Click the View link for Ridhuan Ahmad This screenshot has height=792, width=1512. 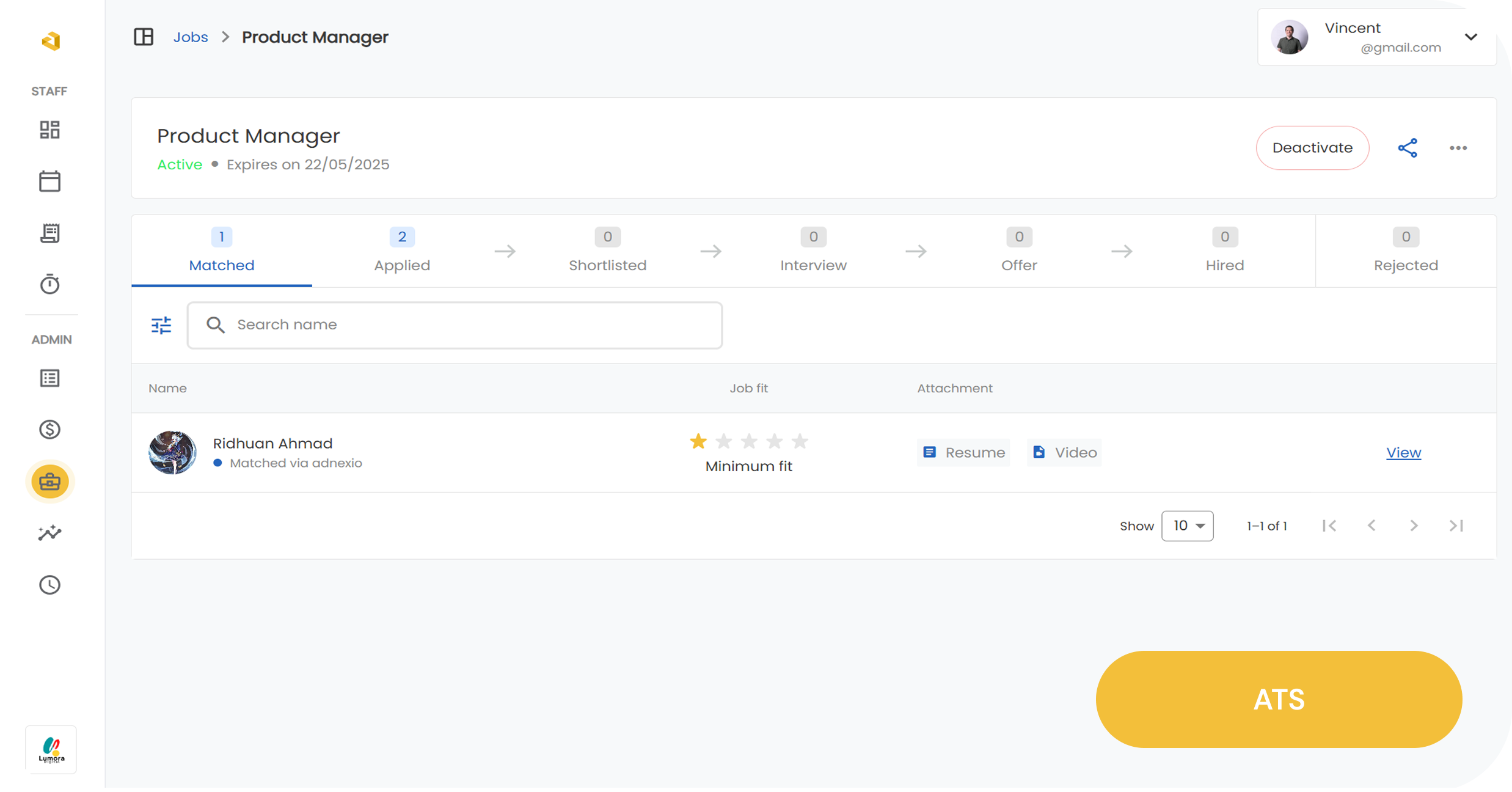[x=1403, y=453]
